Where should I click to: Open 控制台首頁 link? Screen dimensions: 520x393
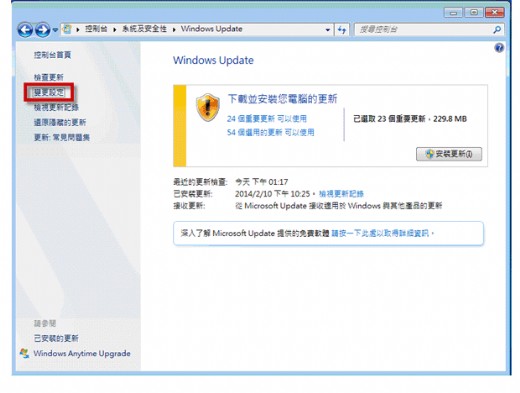coord(52,55)
